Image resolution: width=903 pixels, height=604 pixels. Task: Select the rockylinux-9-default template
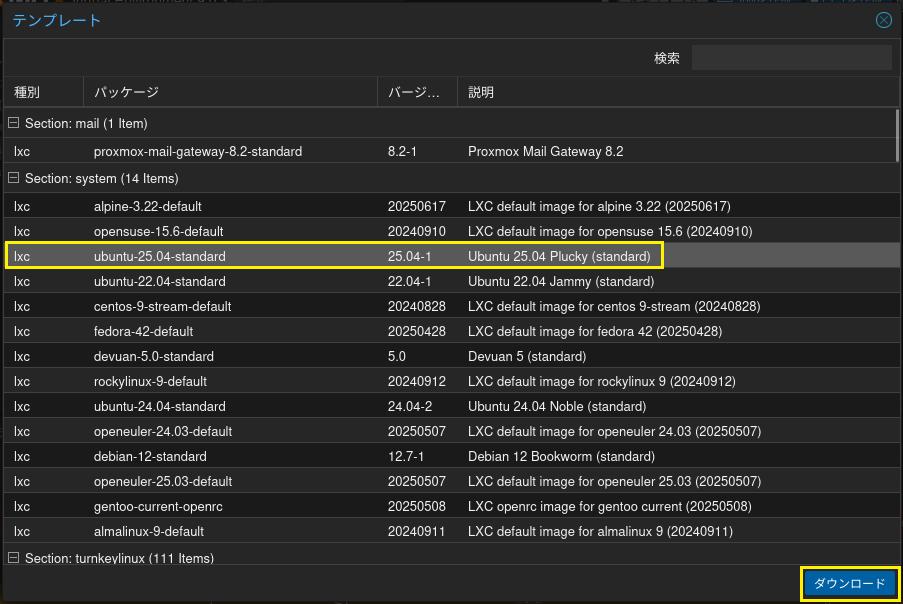tap(450, 381)
